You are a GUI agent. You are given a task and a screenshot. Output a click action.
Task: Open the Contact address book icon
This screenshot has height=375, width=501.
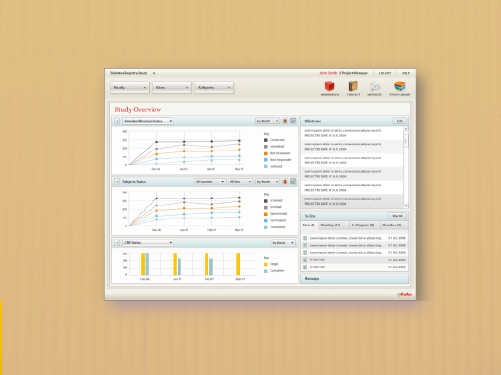click(x=353, y=86)
